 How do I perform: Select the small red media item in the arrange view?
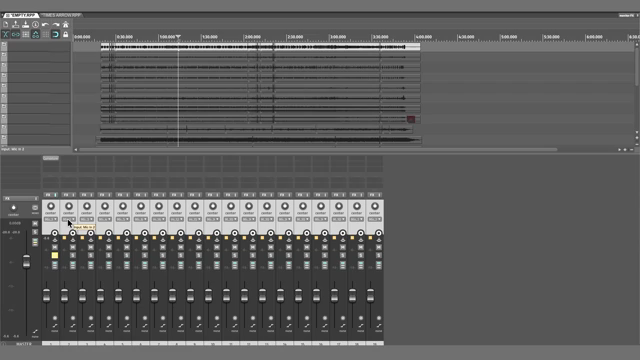pyautogui.click(x=411, y=119)
